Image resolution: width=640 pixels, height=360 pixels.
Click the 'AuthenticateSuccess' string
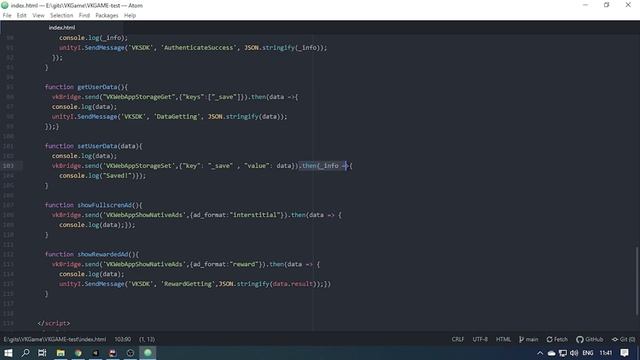(x=198, y=48)
